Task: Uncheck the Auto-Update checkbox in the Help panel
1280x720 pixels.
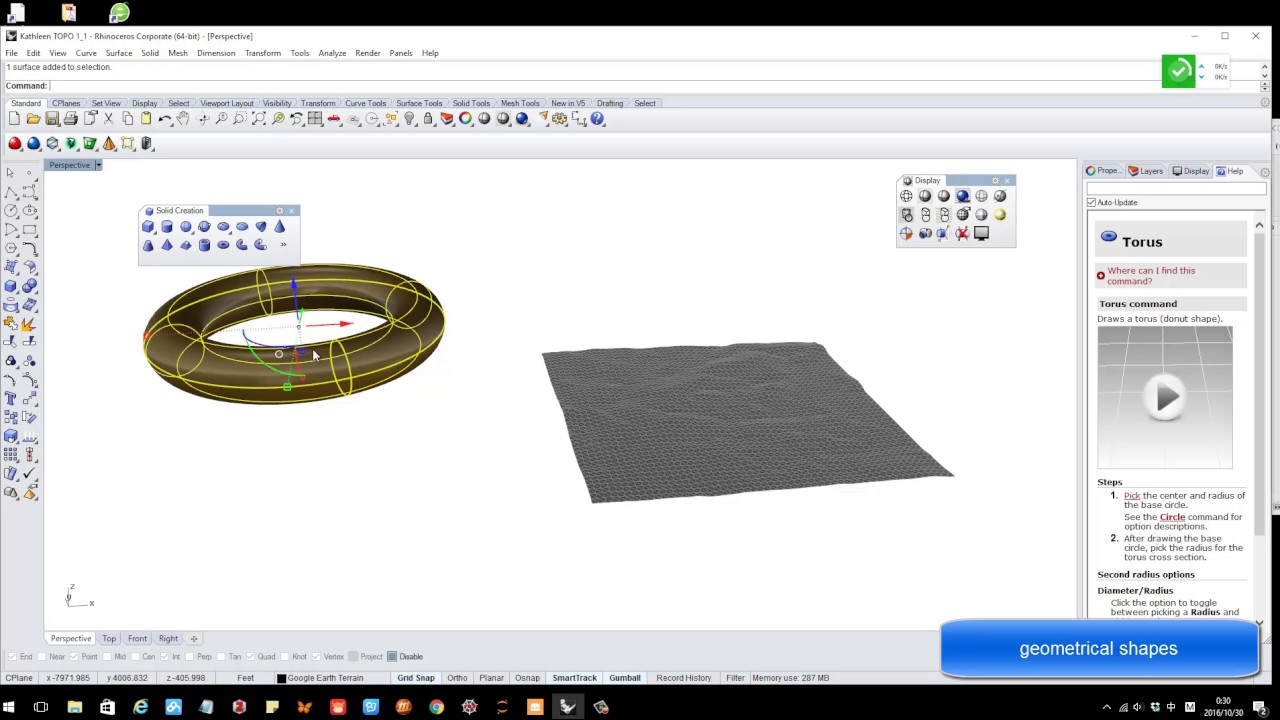Action: pyautogui.click(x=1092, y=203)
